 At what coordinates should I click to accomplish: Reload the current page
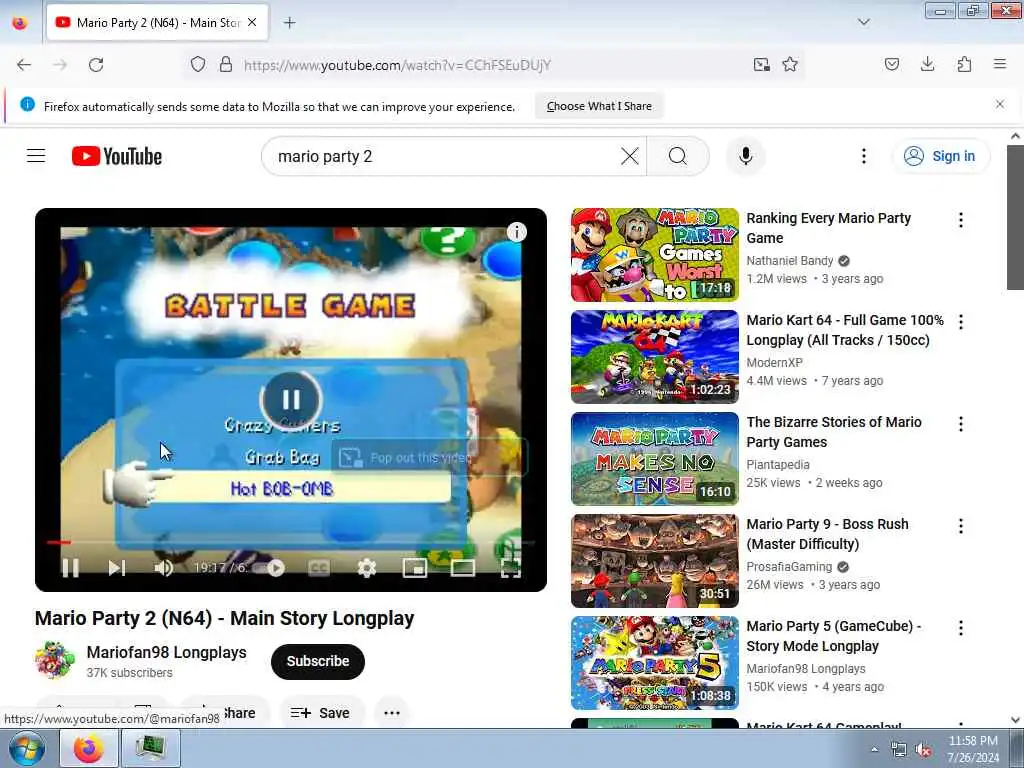[x=96, y=65]
